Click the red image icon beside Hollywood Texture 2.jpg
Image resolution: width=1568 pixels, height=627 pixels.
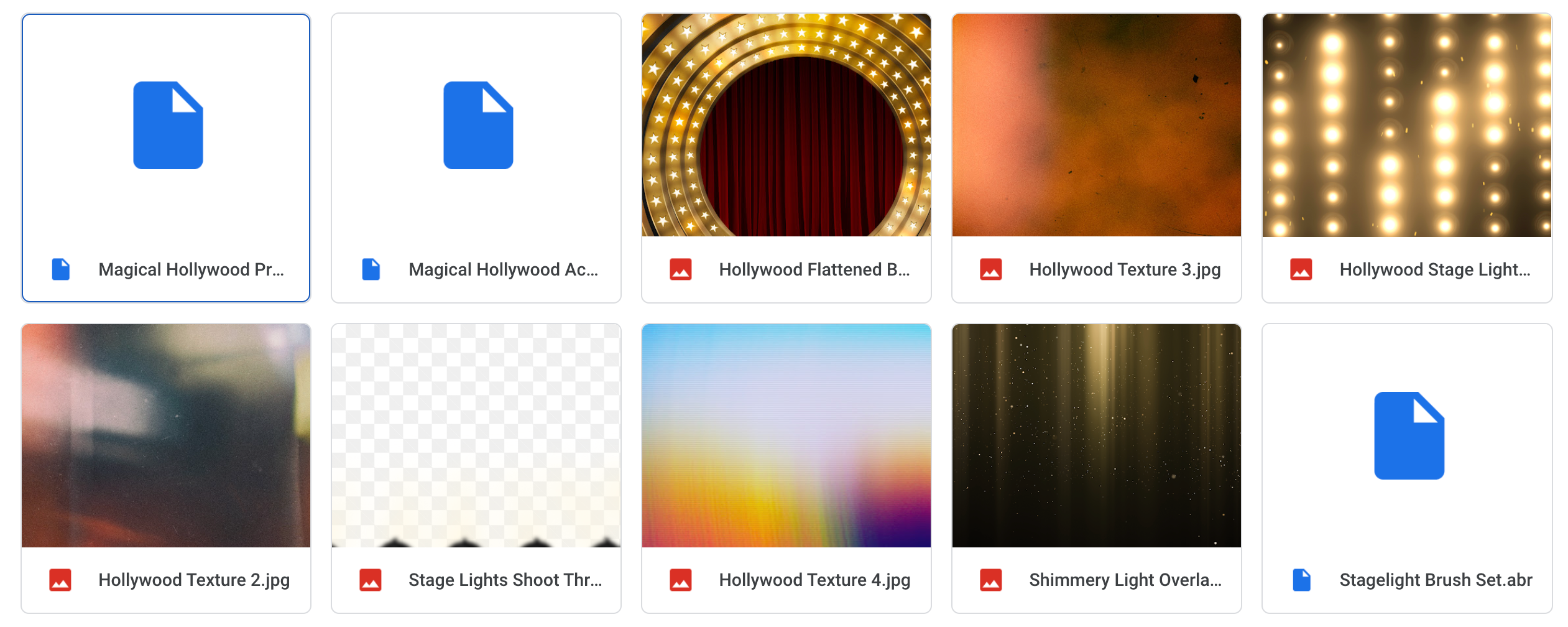(x=60, y=579)
